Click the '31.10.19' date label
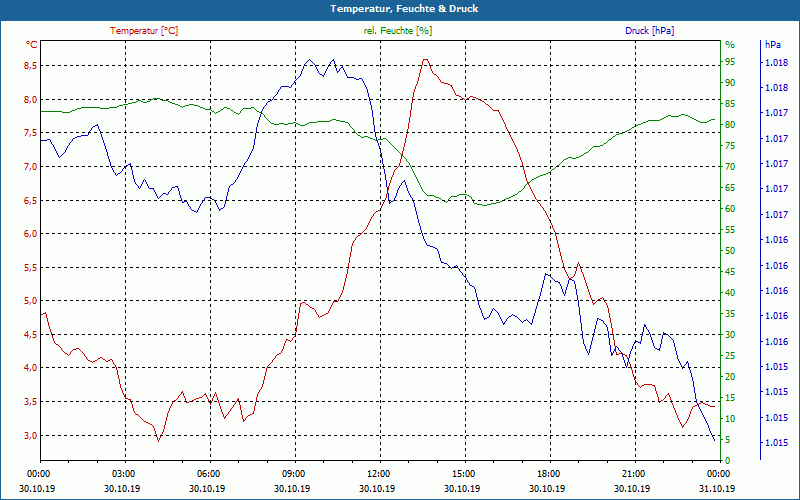The image size is (800, 500). point(717,488)
